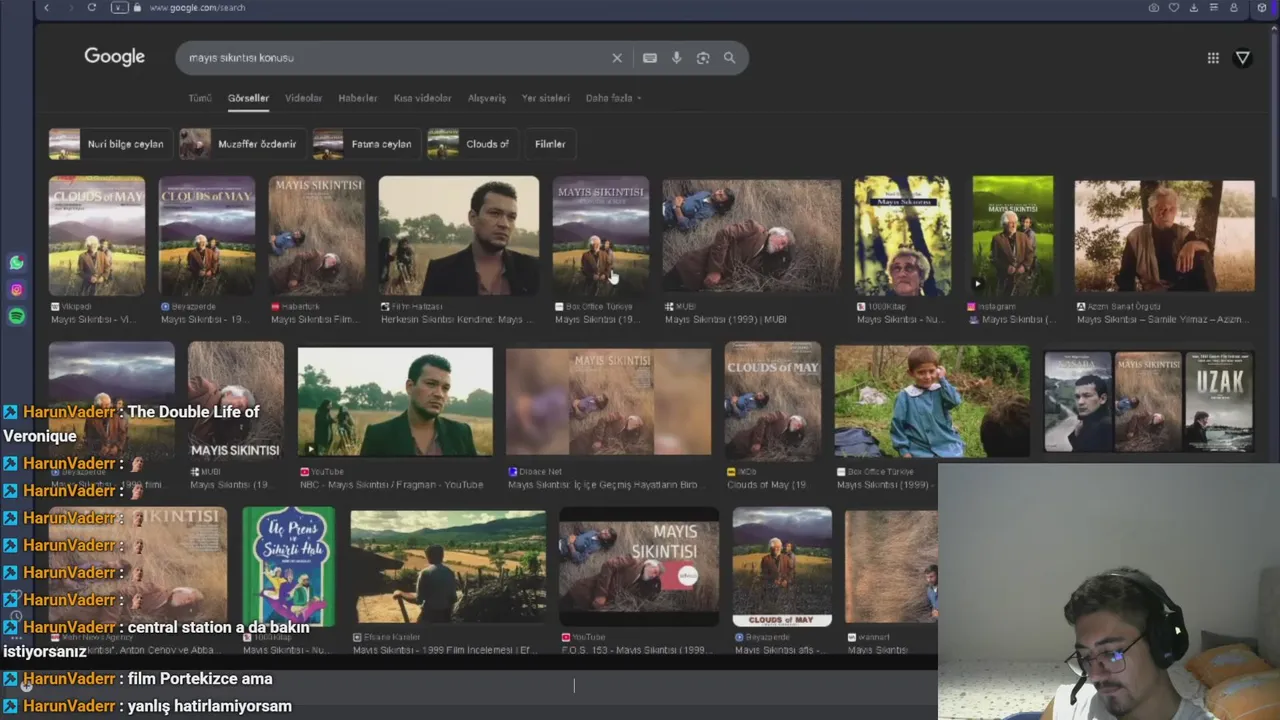Open the 1000Kitap old woman image

point(903,236)
